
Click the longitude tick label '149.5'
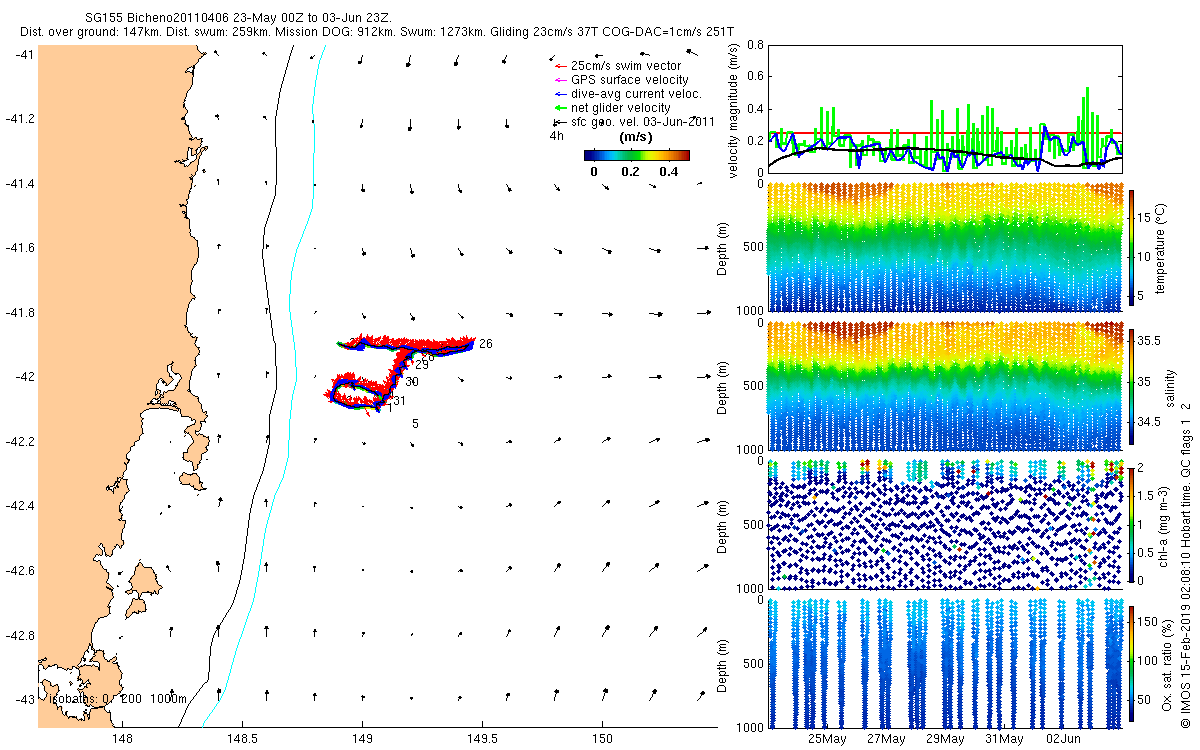483,740
